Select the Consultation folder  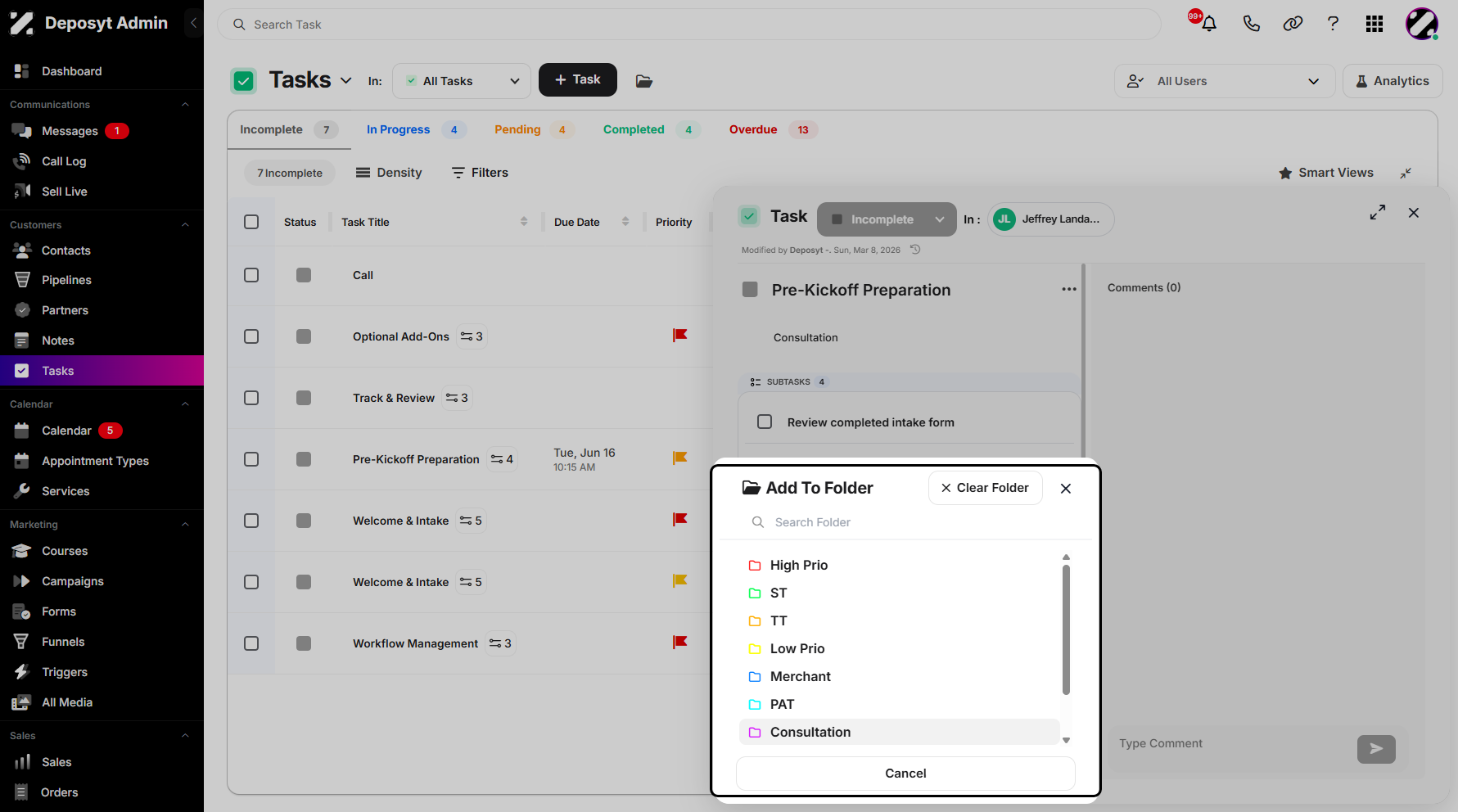pos(899,732)
